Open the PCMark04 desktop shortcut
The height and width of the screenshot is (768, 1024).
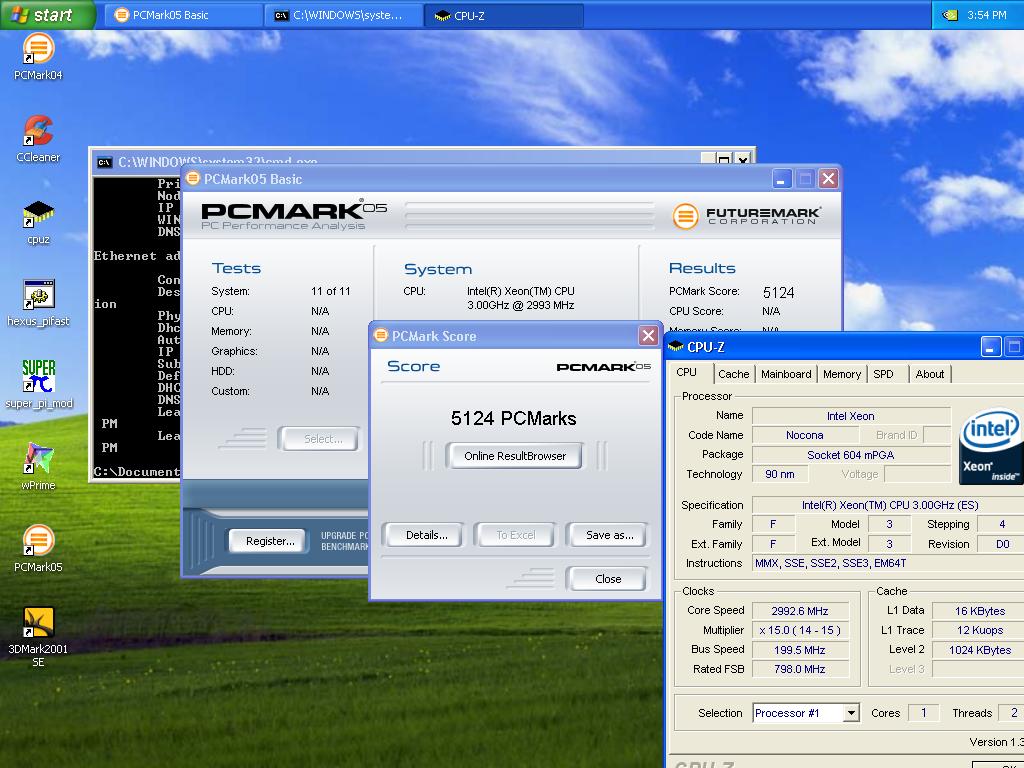(x=38, y=56)
